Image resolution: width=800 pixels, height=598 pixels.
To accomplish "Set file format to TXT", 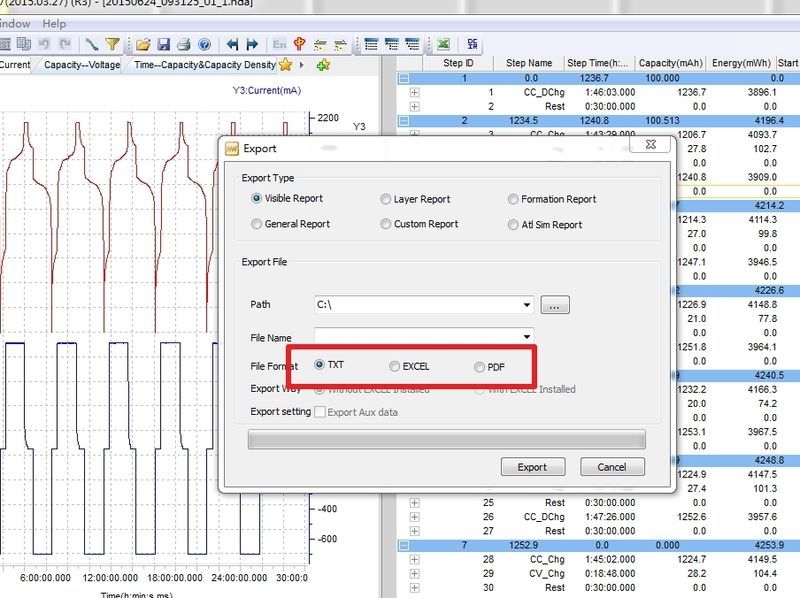I will 319,364.
